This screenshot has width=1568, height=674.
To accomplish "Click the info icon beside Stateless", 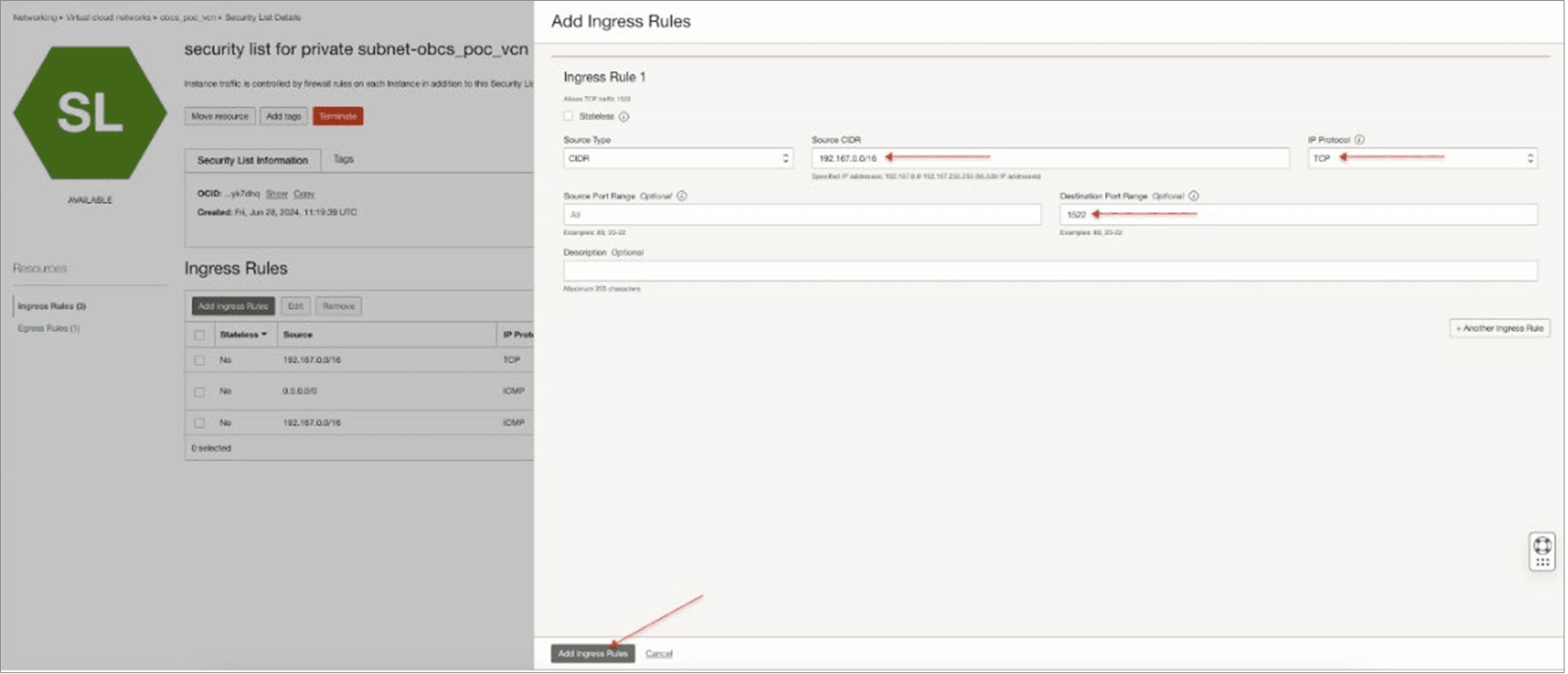I will click(x=624, y=117).
